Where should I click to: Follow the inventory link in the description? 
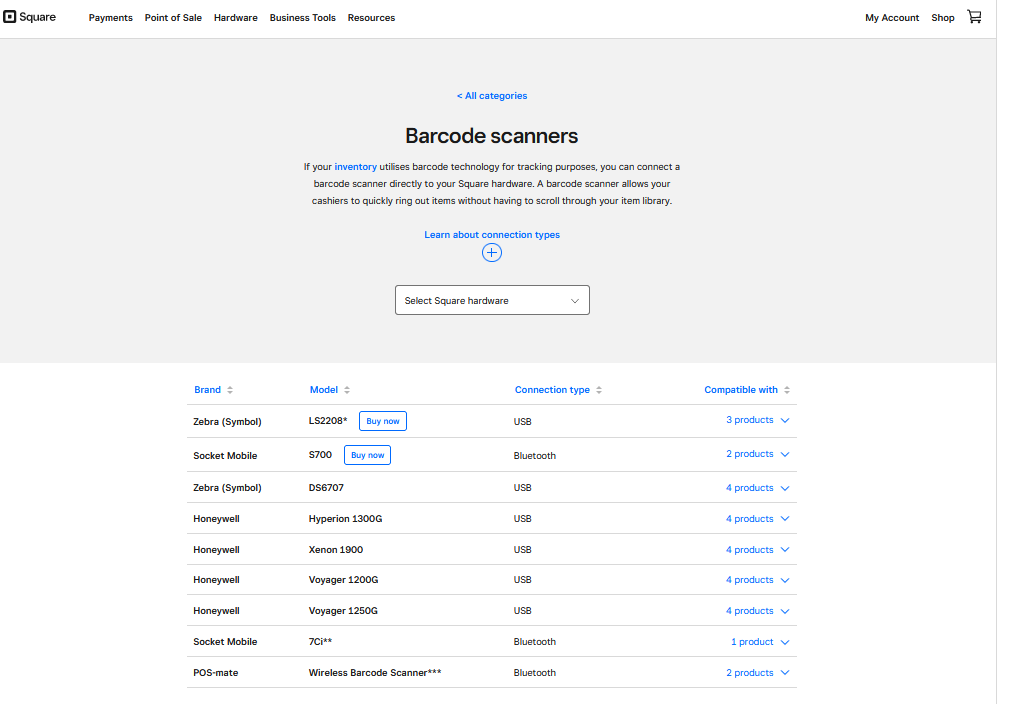click(x=355, y=166)
